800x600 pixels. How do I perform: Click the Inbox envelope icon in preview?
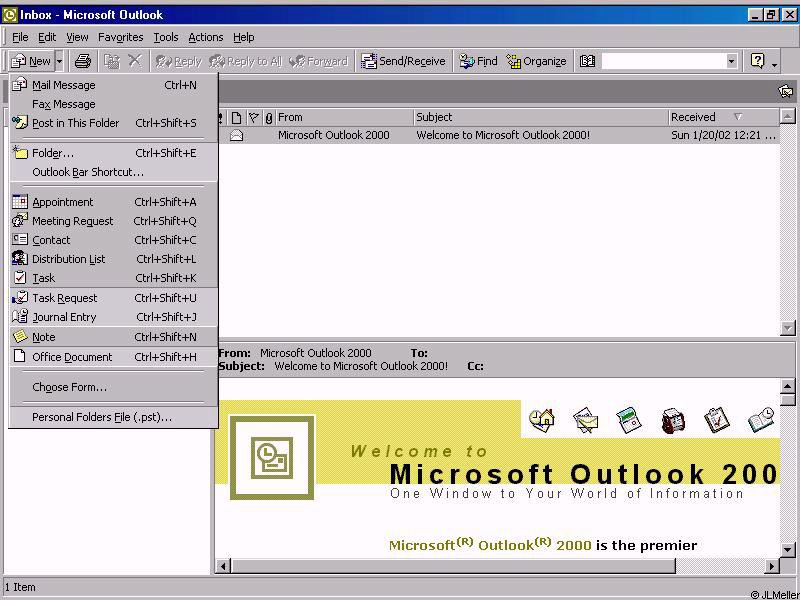(585, 420)
